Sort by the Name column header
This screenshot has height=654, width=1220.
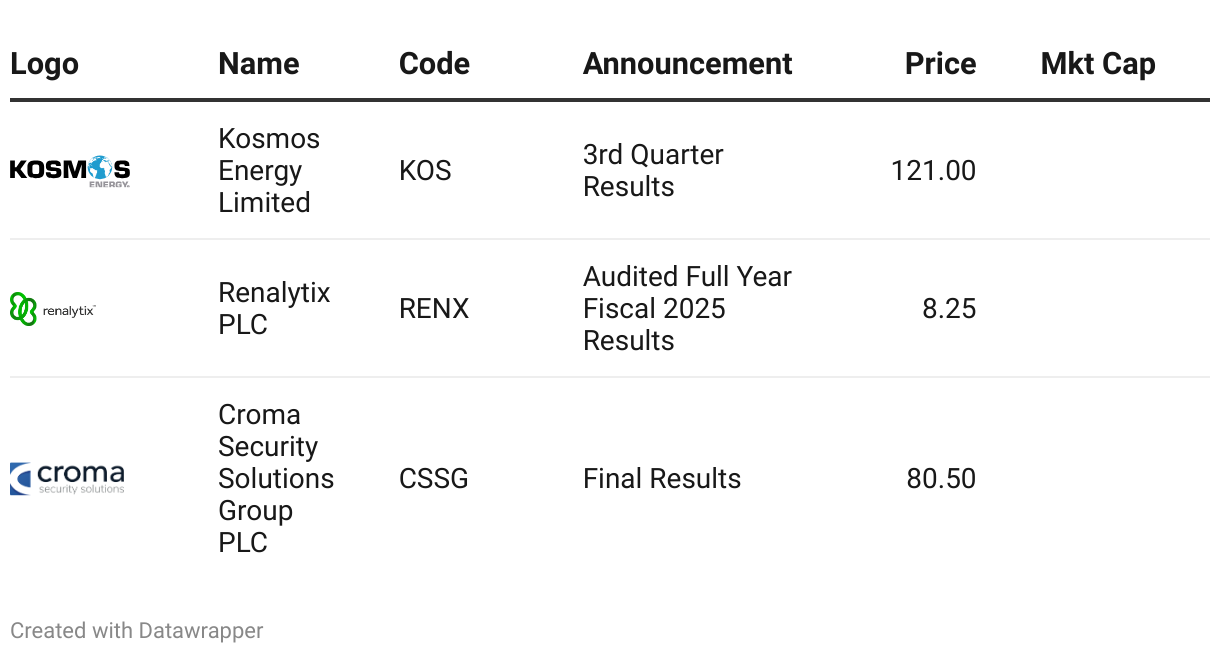tap(258, 64)
